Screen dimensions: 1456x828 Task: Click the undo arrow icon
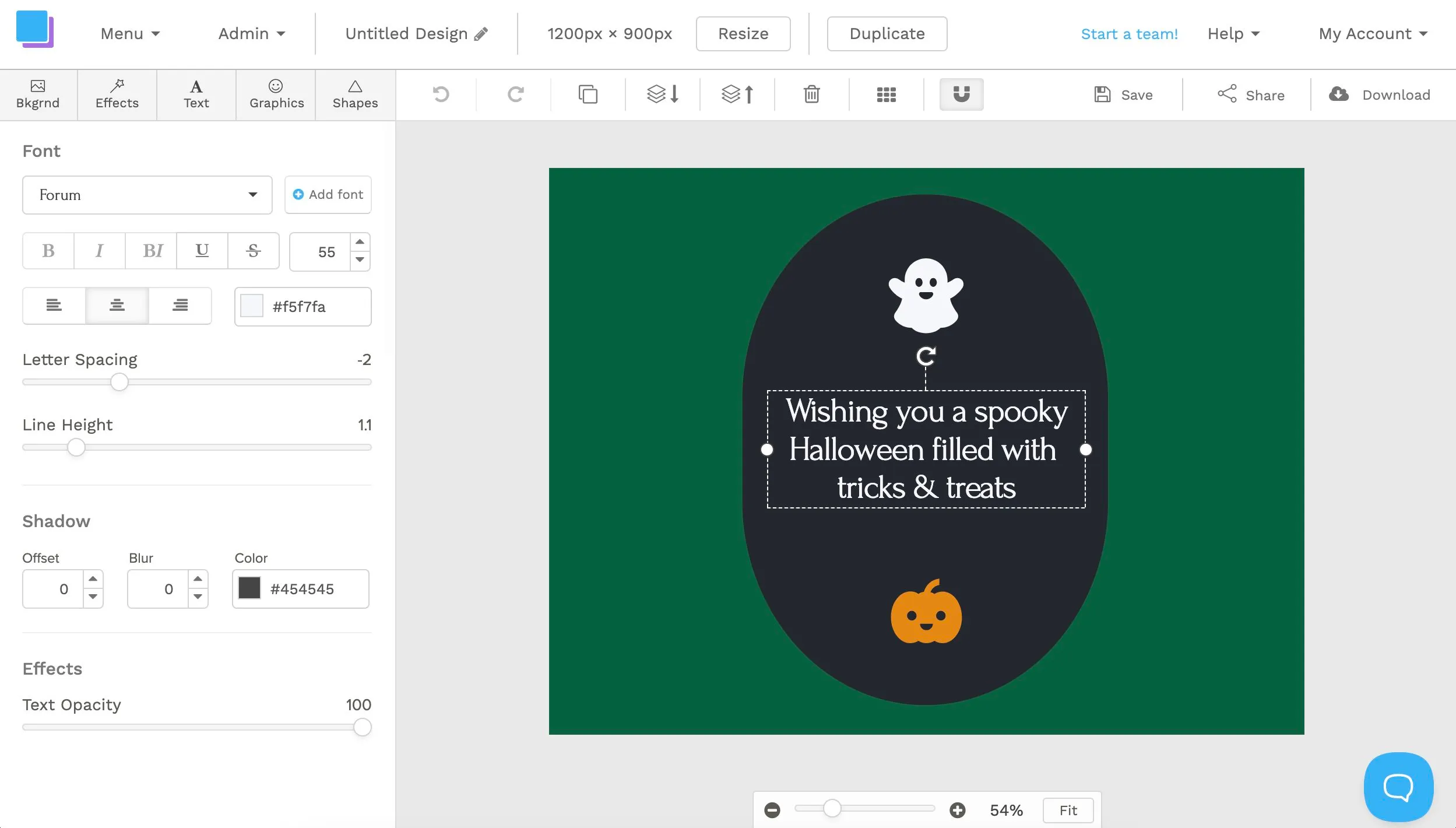[441, 94]
